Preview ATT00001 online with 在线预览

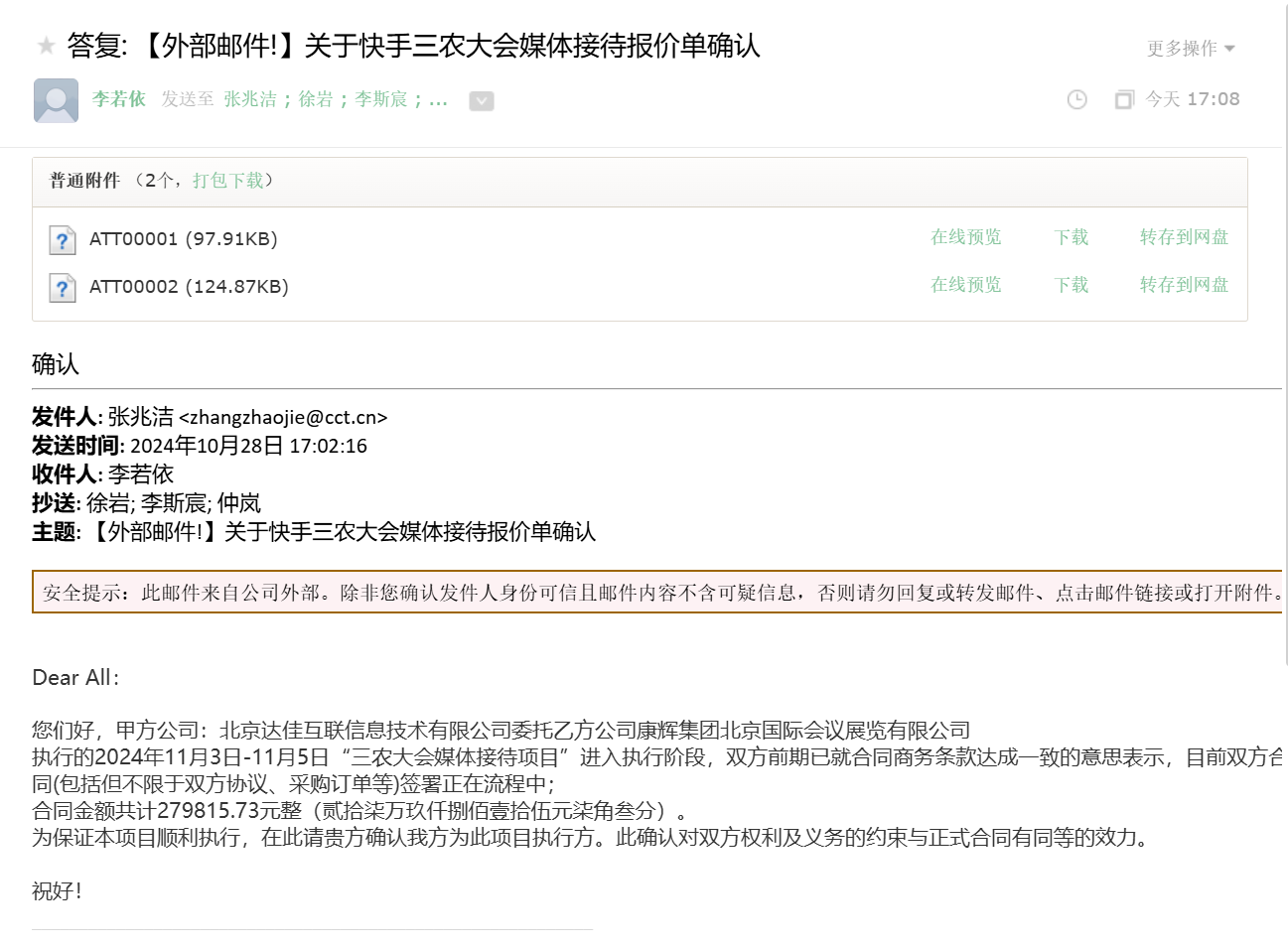pyautogui.click(x=965, y=237)
